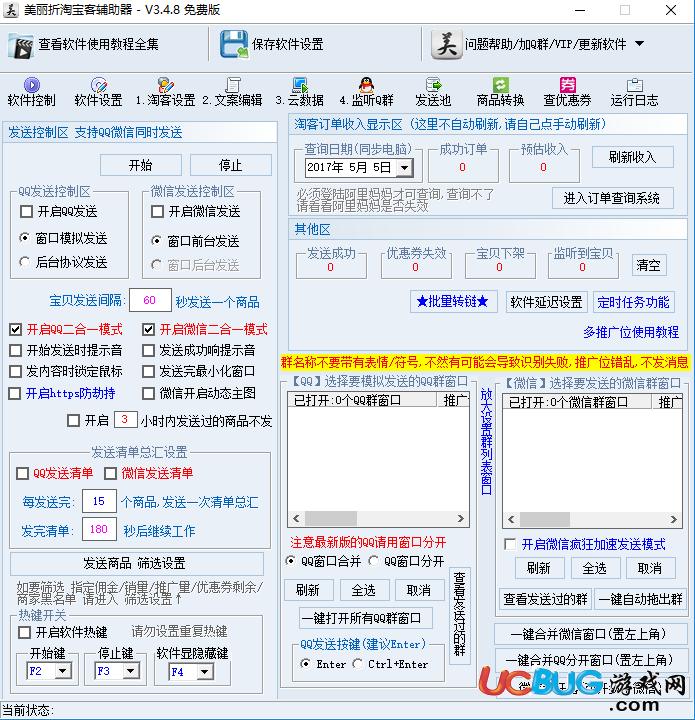Open the 多推广位使用教程 link
Viewport: 695px width, 720px height.
click(631, 332)
